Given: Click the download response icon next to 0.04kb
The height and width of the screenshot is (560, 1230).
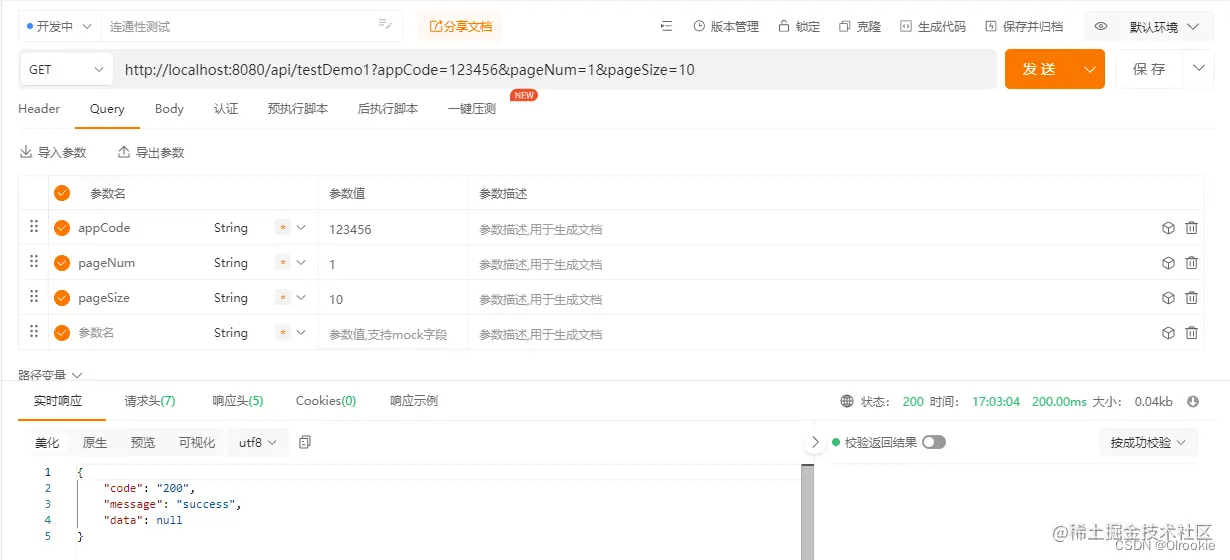Looking at the screenshot, I should [x=1192, y=401].
